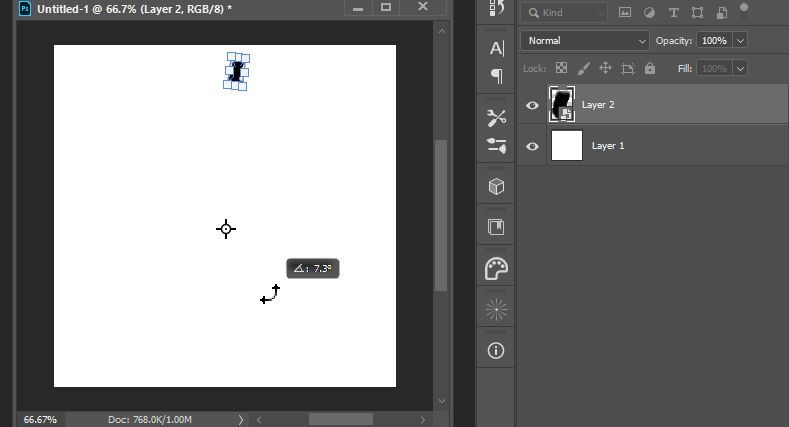Prevent auto-nesting into artboards lock icon

627,68
